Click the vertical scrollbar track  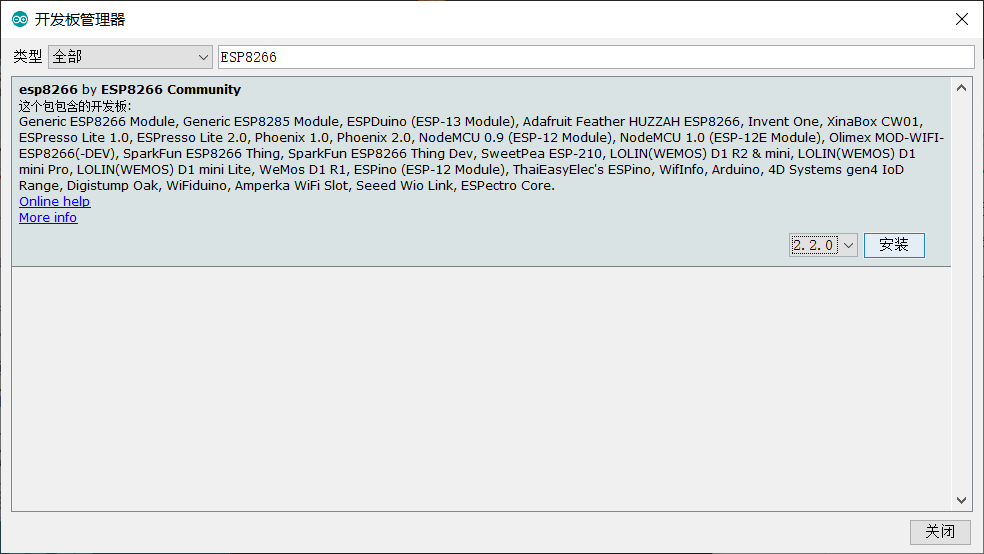pyautogui.click(x=961, y=294)
